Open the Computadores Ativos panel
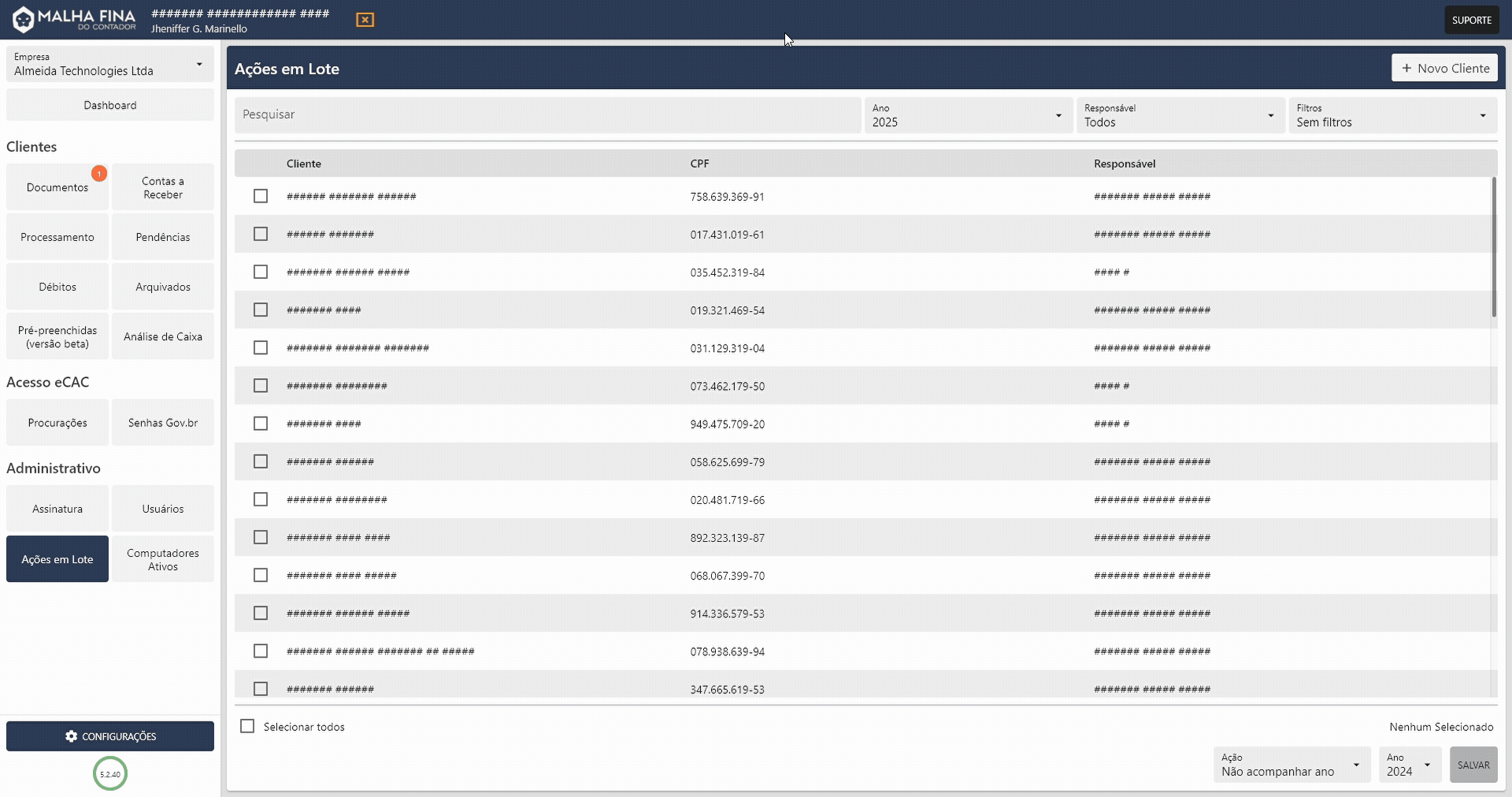1512x797 pixels. tap(163, 559)
